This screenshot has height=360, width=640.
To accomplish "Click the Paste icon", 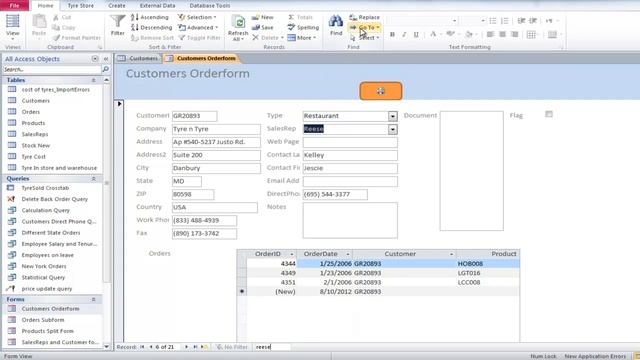I will 39,25.
